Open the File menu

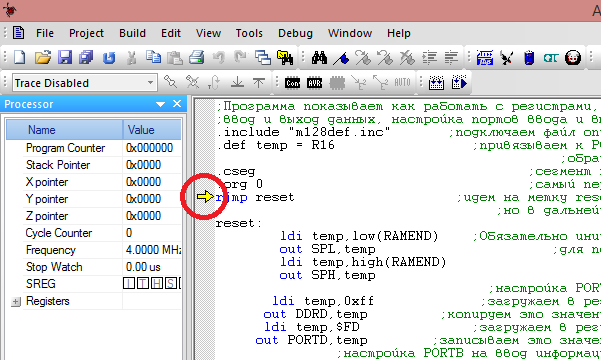click(x=45, y=33)
